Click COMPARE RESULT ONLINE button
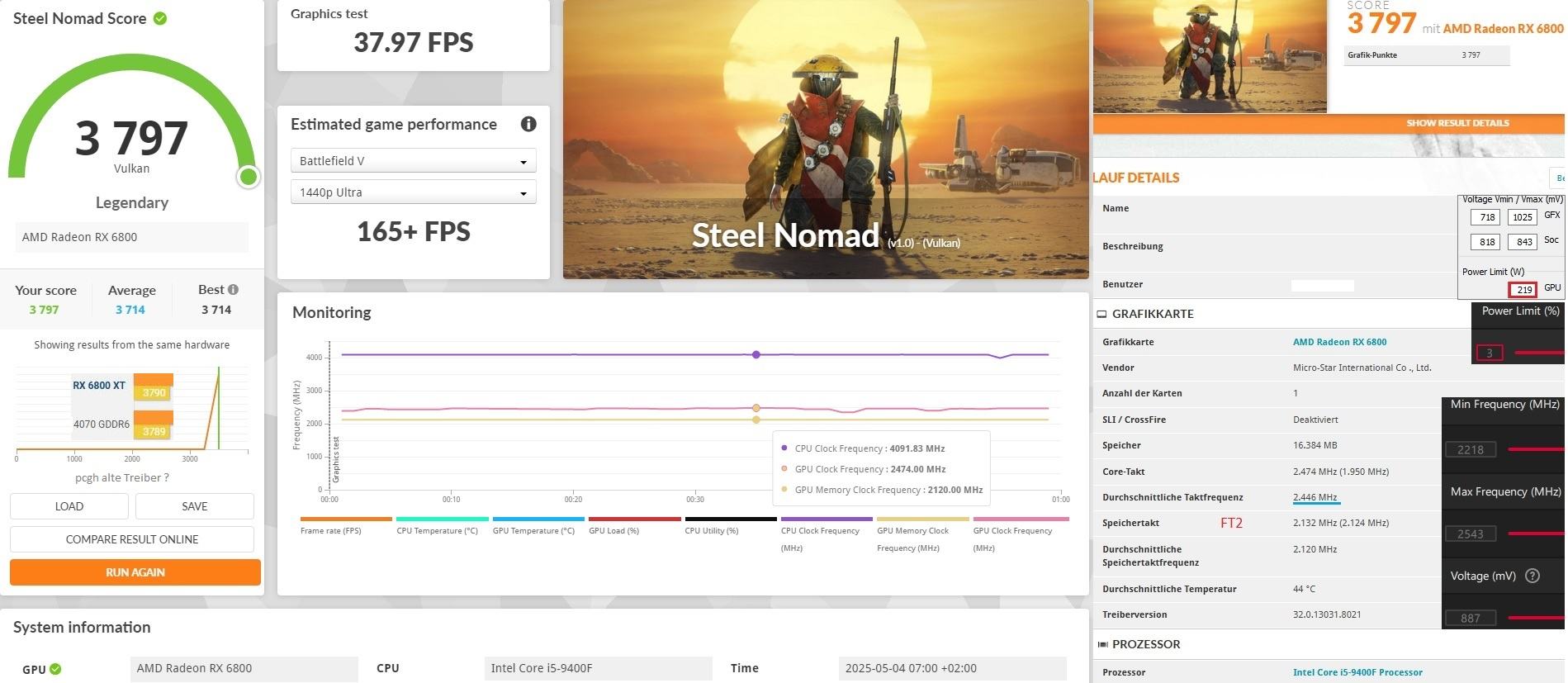The height and width of the screenshot is (683, 1568). pos(132,539)
